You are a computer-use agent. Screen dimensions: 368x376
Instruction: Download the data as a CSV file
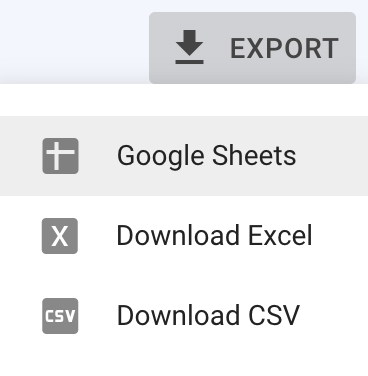[x=184, y=316]
